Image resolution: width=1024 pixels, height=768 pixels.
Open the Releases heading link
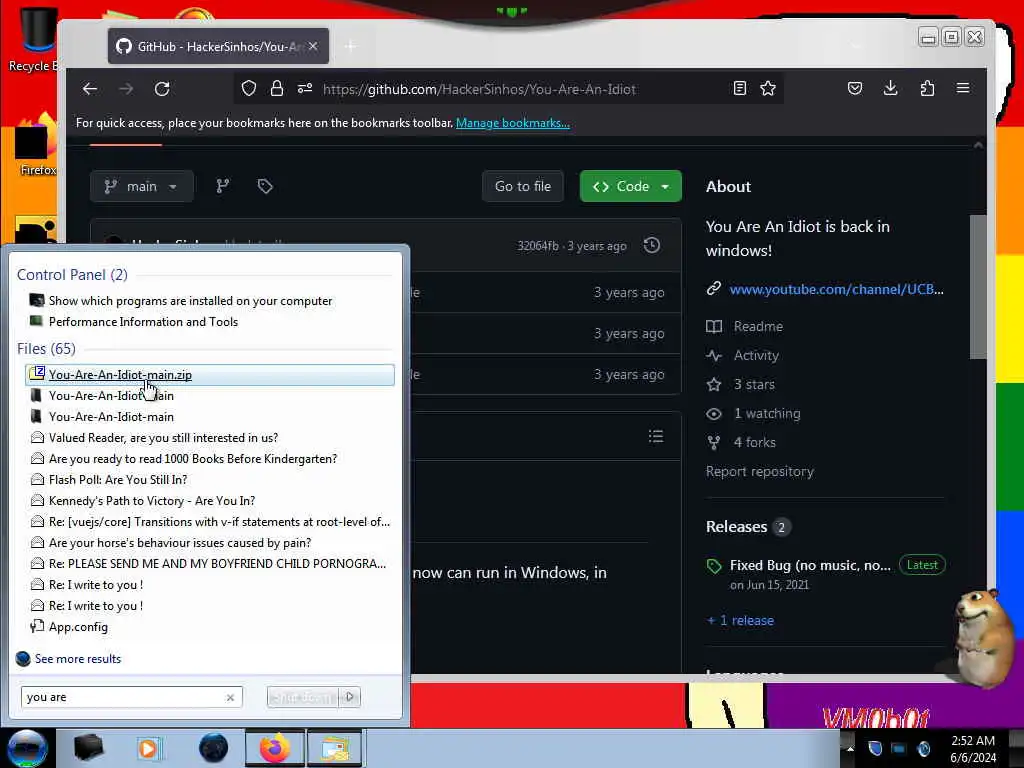(737, 527)
